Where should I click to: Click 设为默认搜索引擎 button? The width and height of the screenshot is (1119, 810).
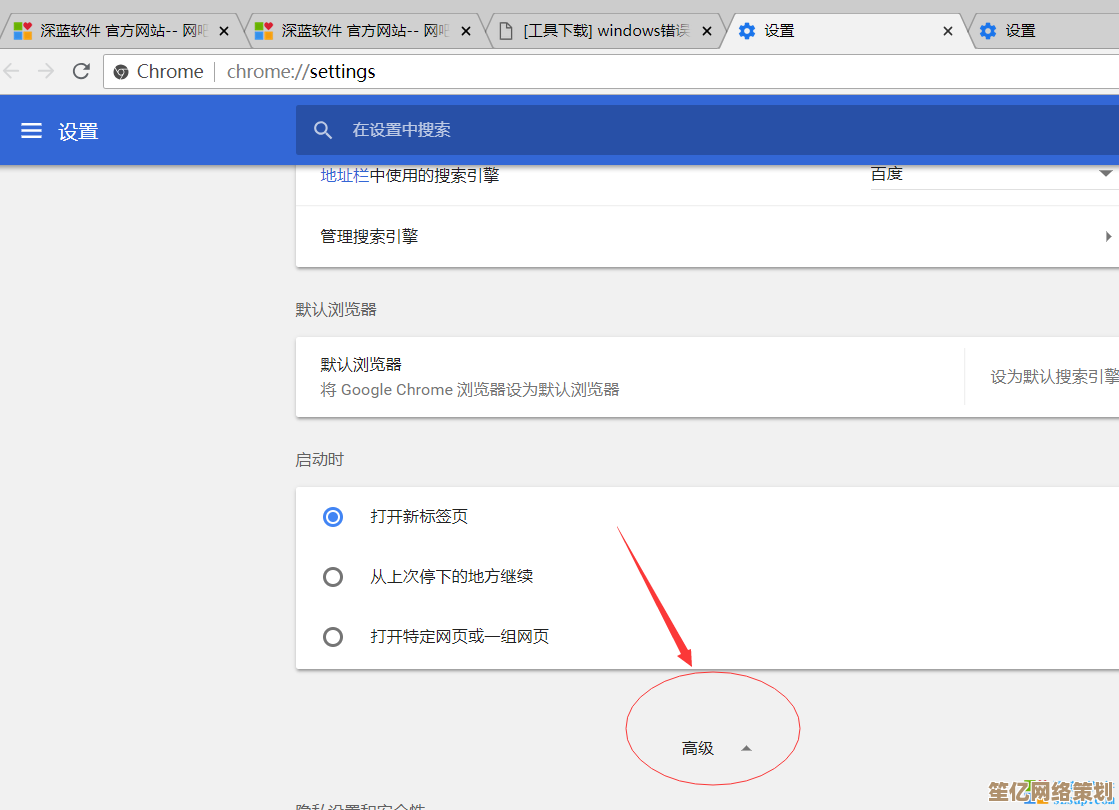(1054, 377)
